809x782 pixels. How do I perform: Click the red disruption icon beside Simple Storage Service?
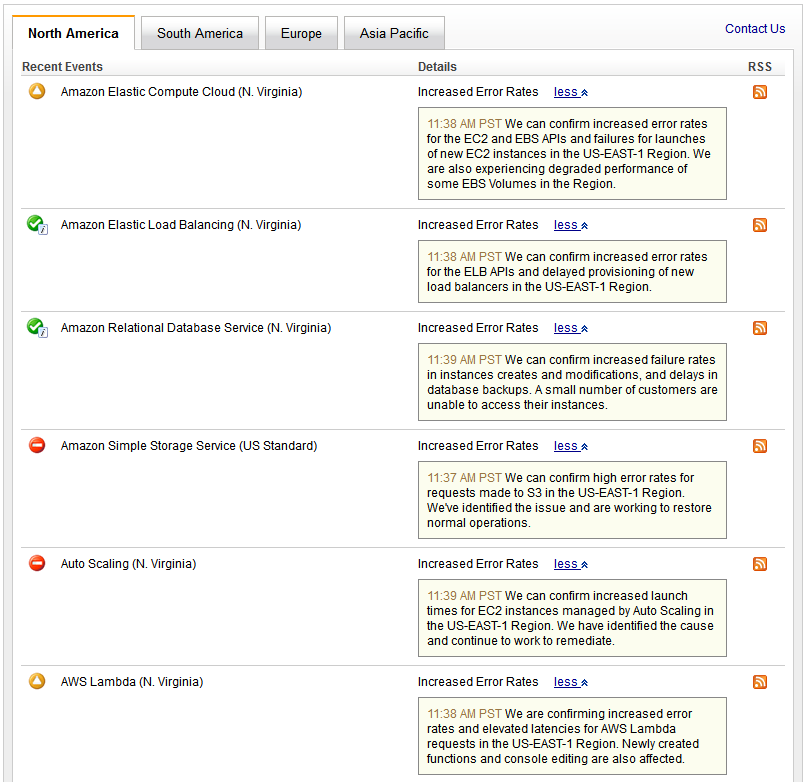click(x=37, y=446)
